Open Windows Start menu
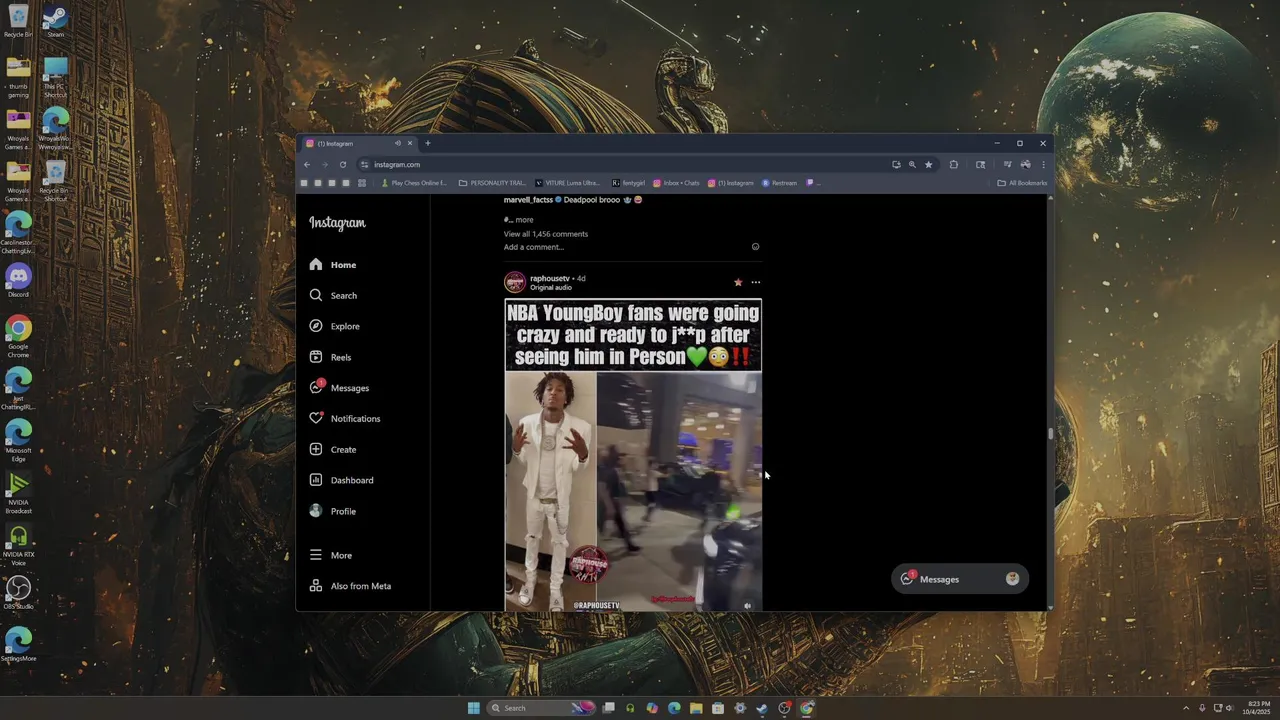 473,708
